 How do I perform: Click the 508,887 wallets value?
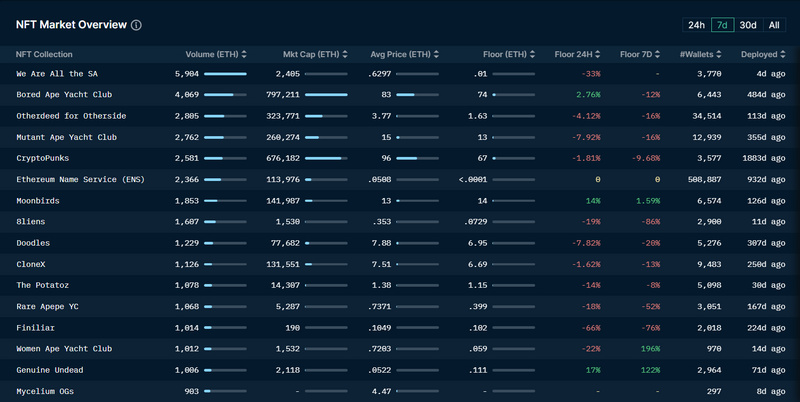click(705, 180)
